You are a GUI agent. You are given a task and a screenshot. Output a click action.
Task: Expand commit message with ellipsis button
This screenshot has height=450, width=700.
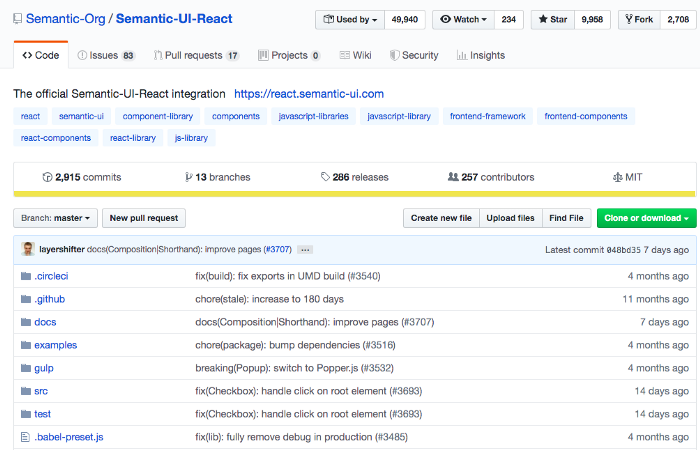point(305,250)
